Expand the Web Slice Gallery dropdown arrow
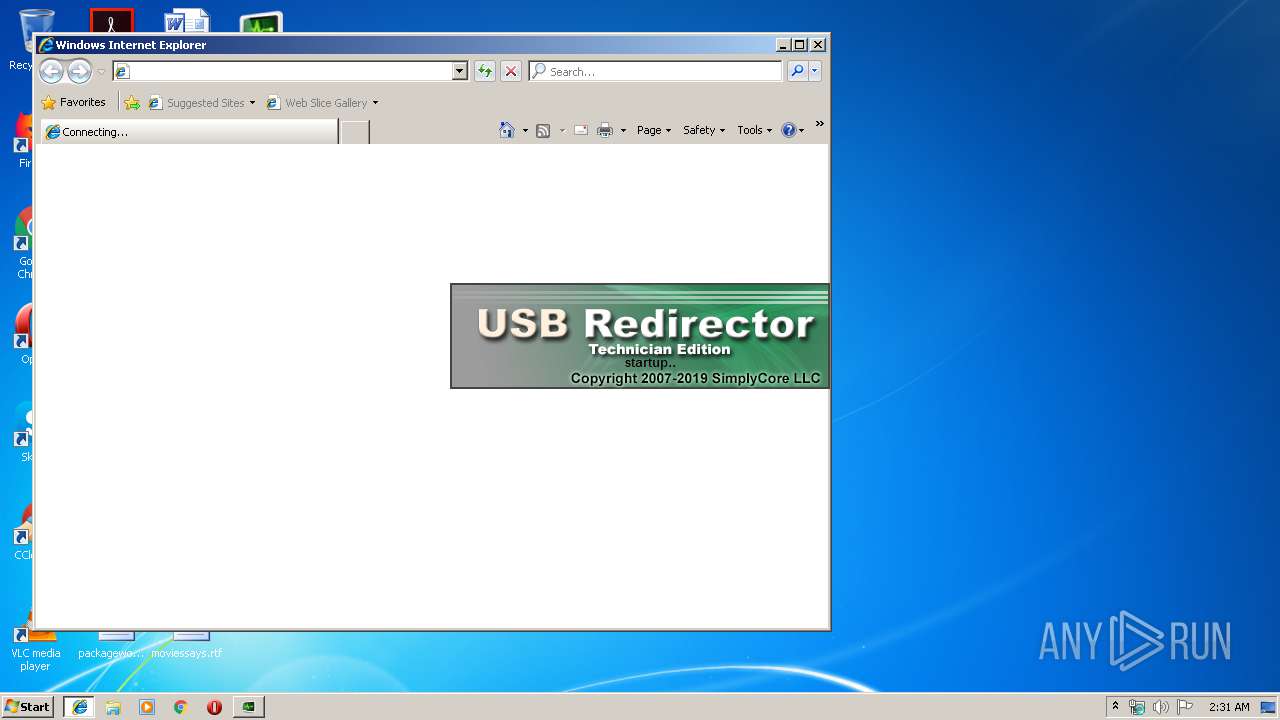This screenshot has height=720, width=1280. [x=375, y=103]
